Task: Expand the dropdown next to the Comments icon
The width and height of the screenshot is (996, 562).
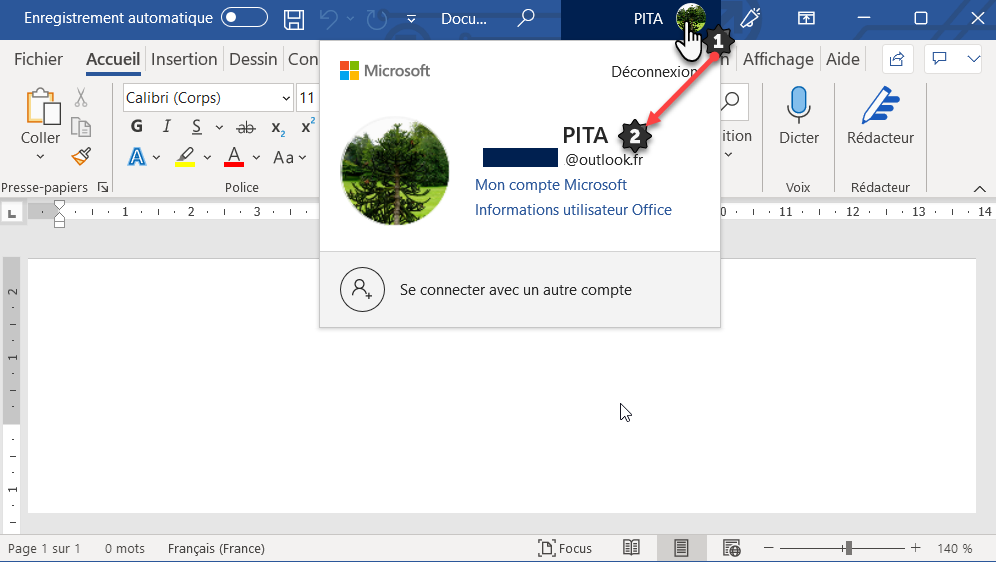Action: (973, 59)
